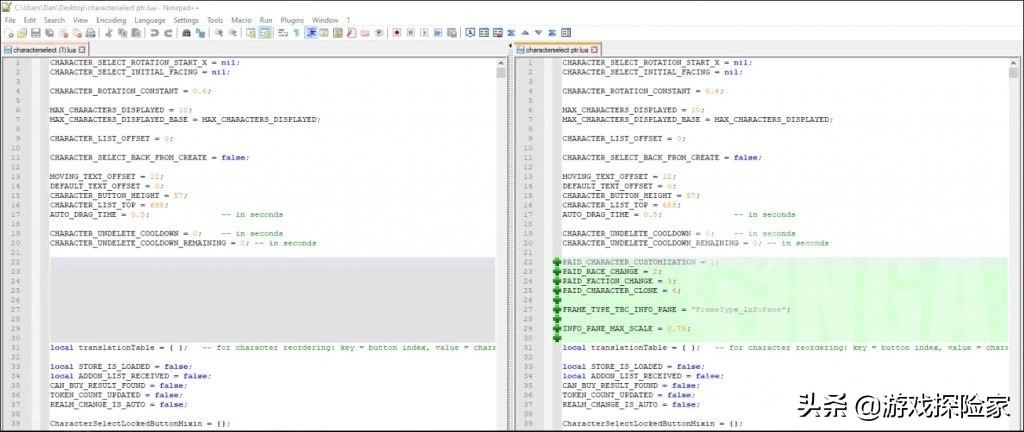Screen dimensions: 1024x432
Task: Click the Stop Recording macro icon
Action: 411,33
